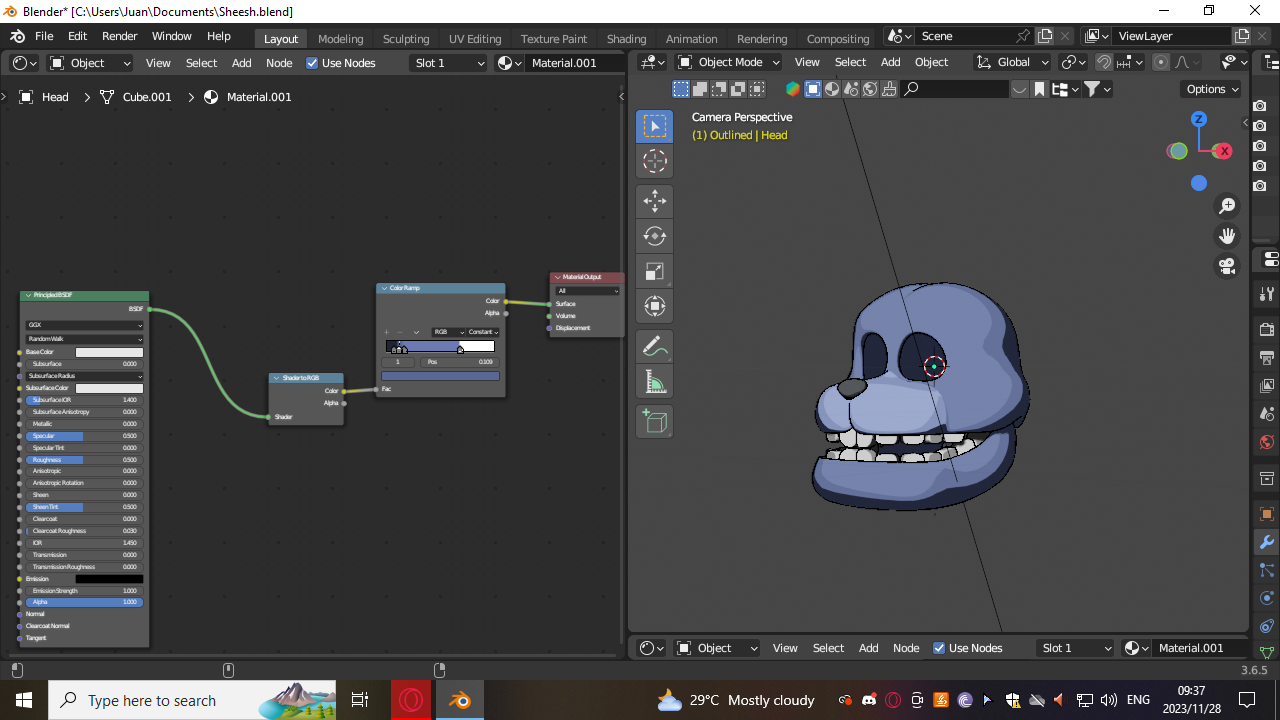Screen dimensions: 1280x720
Task: Open the File menu
Action: 44,36
